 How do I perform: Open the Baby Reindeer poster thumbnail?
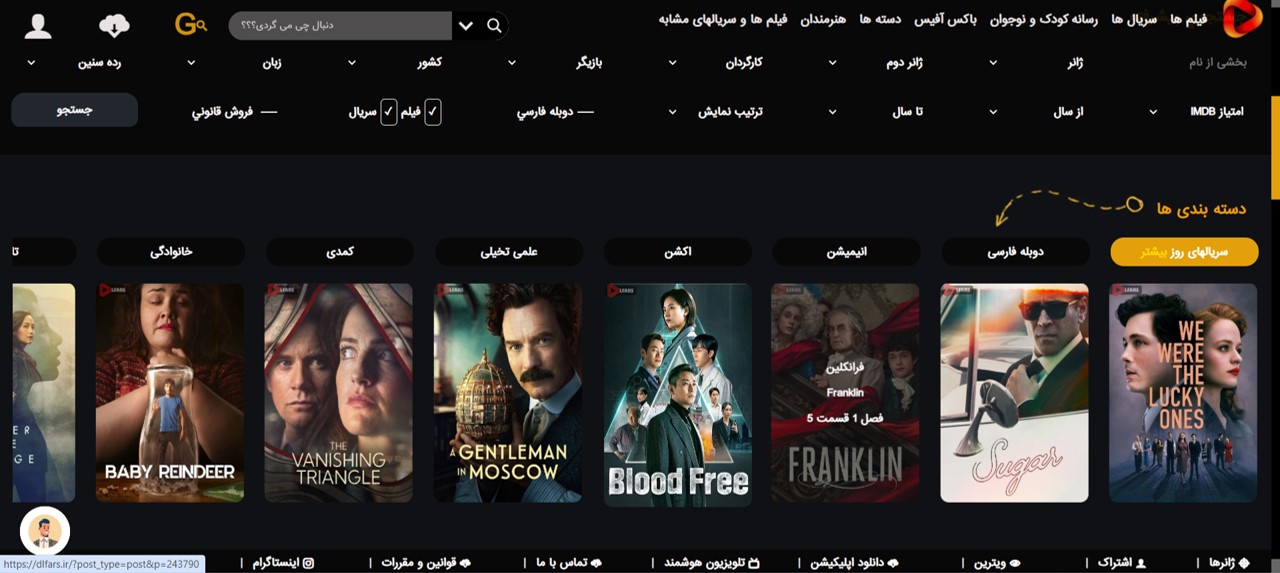click(x=170, y=393)
